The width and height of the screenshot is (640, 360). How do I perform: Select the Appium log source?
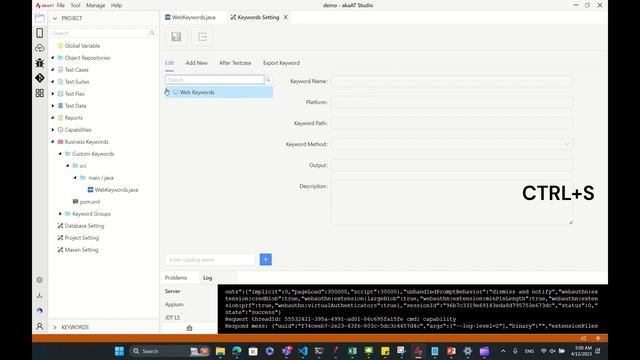point(174,304)
